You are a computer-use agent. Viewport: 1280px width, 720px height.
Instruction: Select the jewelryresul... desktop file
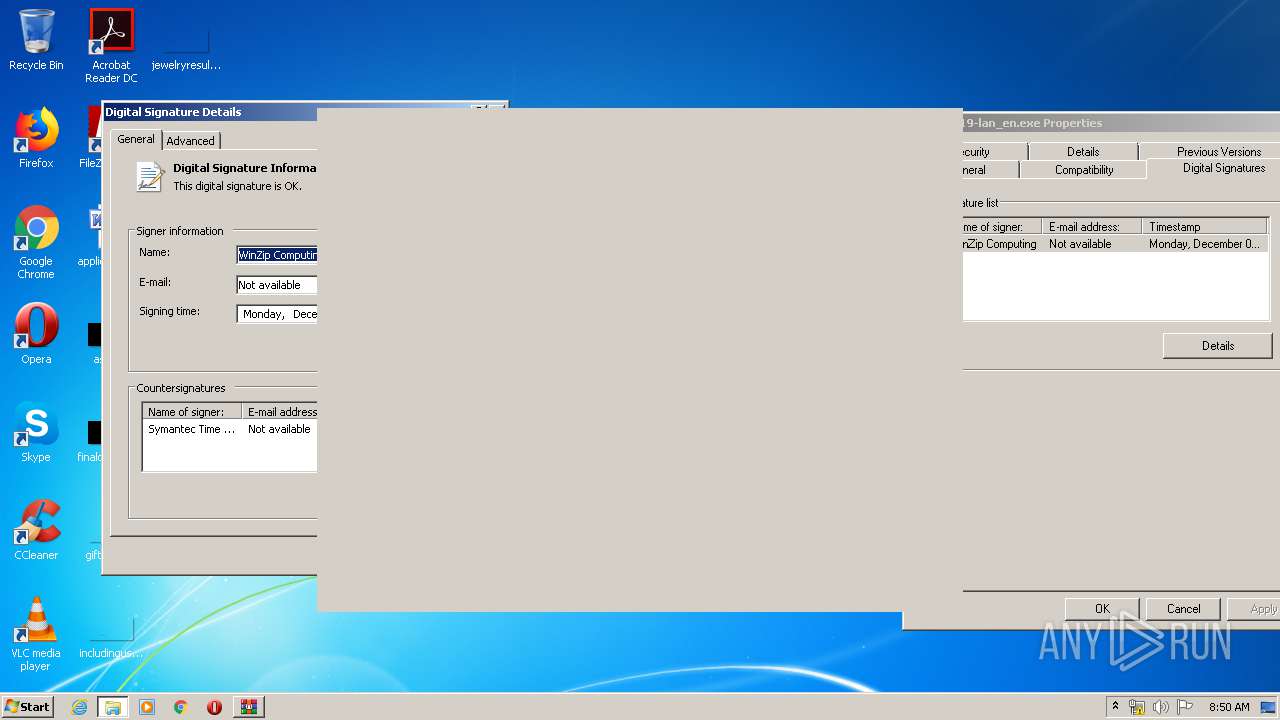tap(186, 46)
